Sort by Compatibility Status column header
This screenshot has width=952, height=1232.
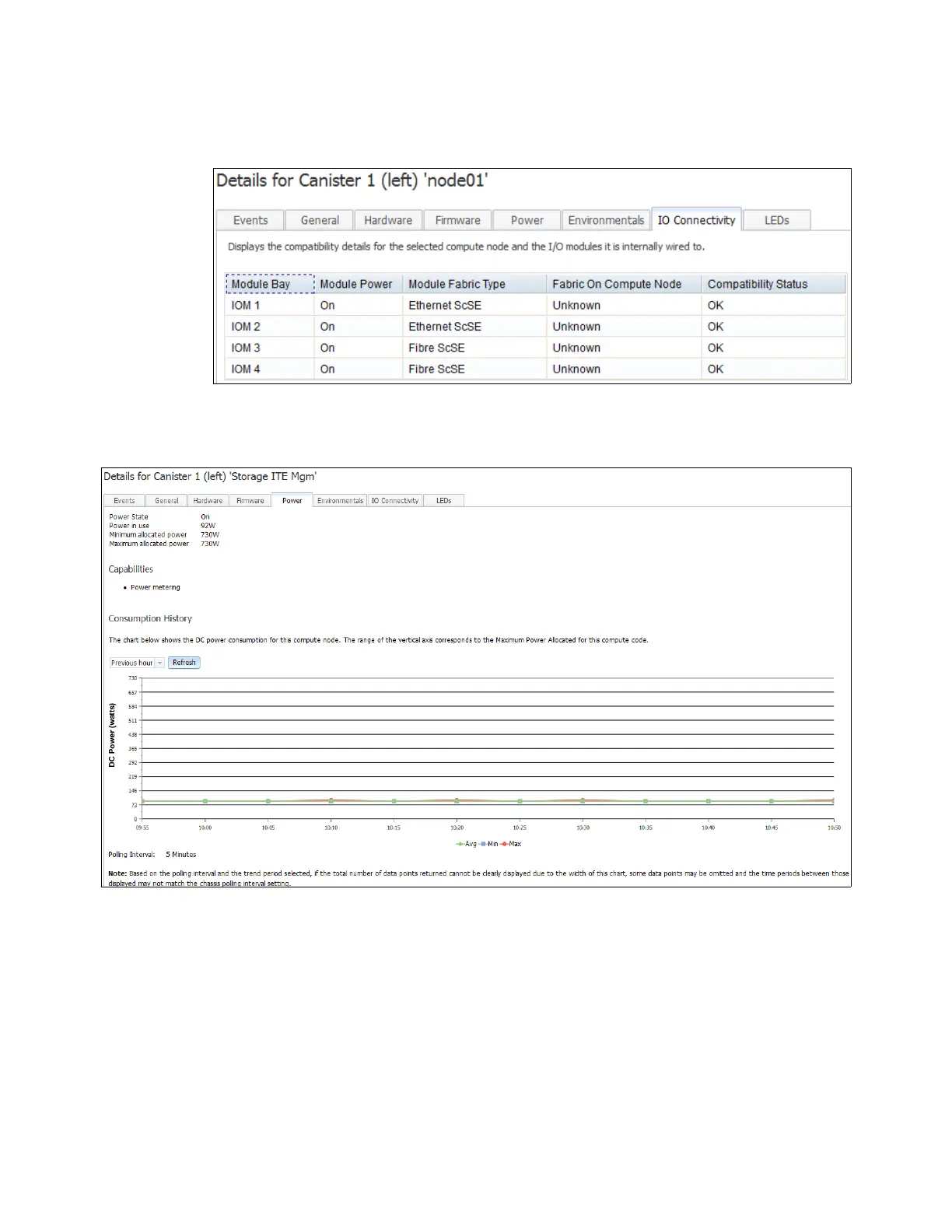click(x=773, y=284)
